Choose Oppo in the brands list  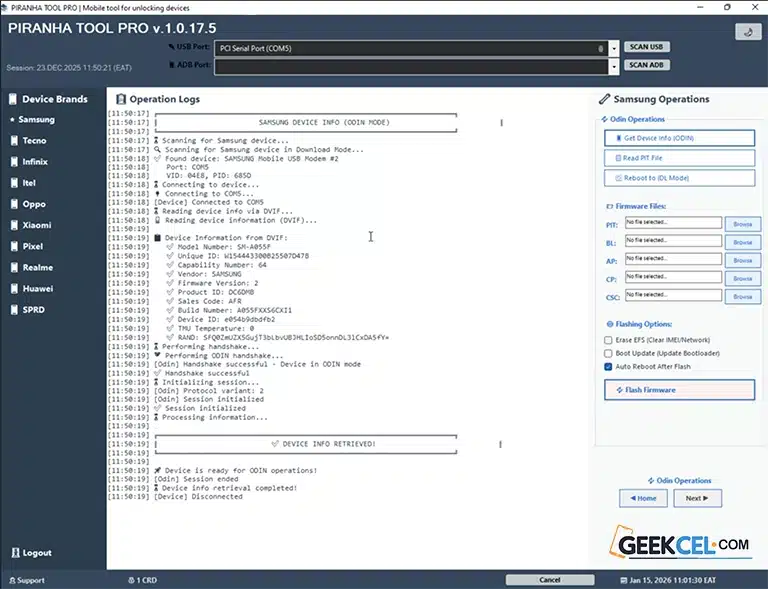coord(34,204)
